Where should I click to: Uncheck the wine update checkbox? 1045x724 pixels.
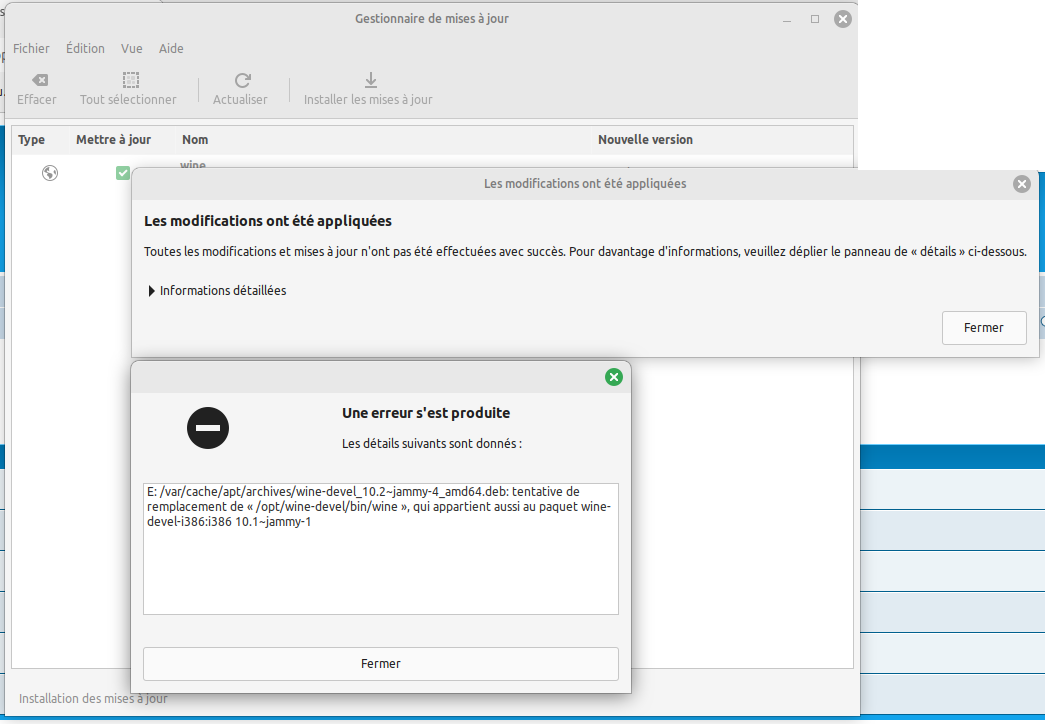[123, 173]
